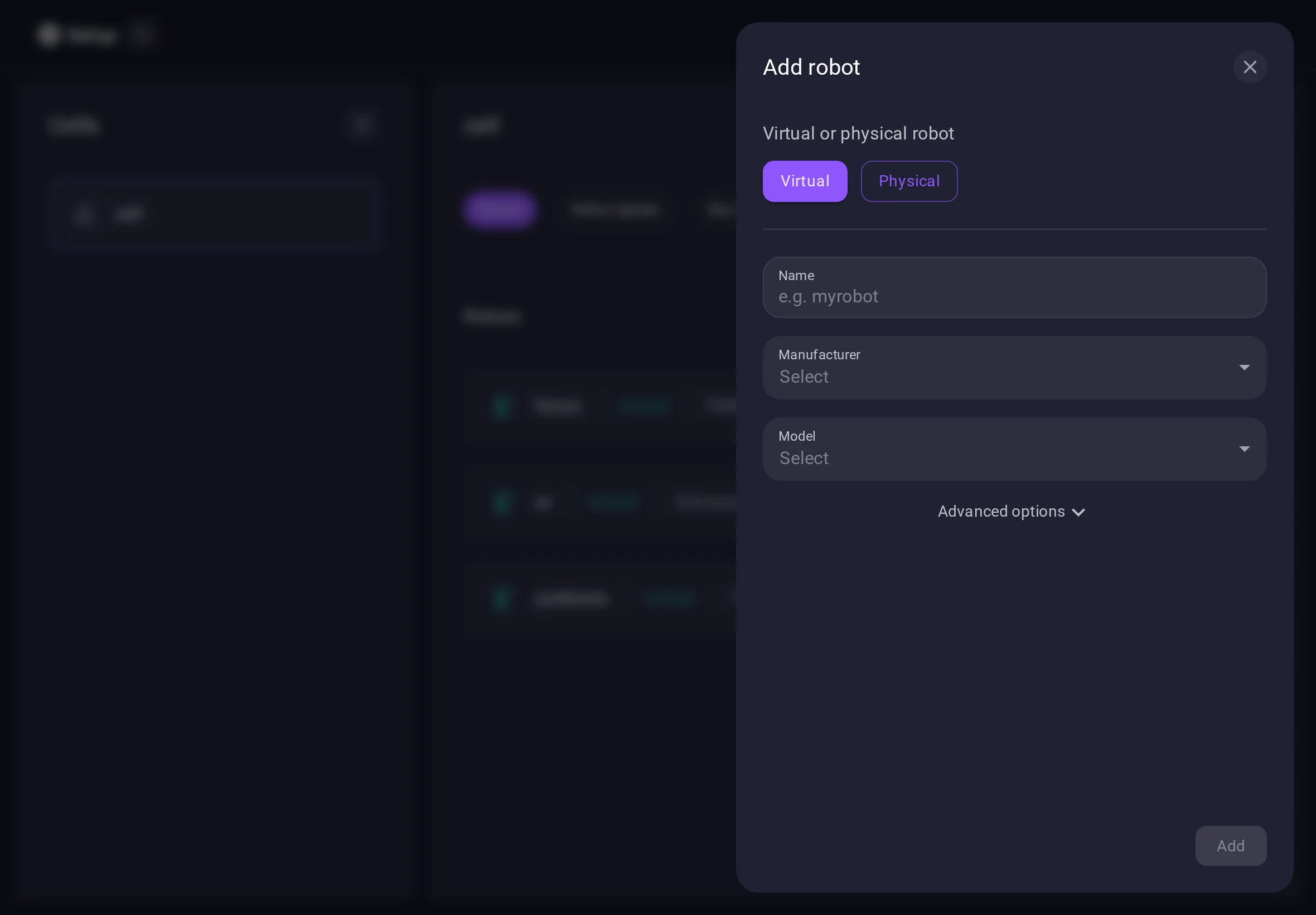Click the blurred purple tab behind dialog
The width and height of the screenshot is (1316, 915).
coord(500,210)
